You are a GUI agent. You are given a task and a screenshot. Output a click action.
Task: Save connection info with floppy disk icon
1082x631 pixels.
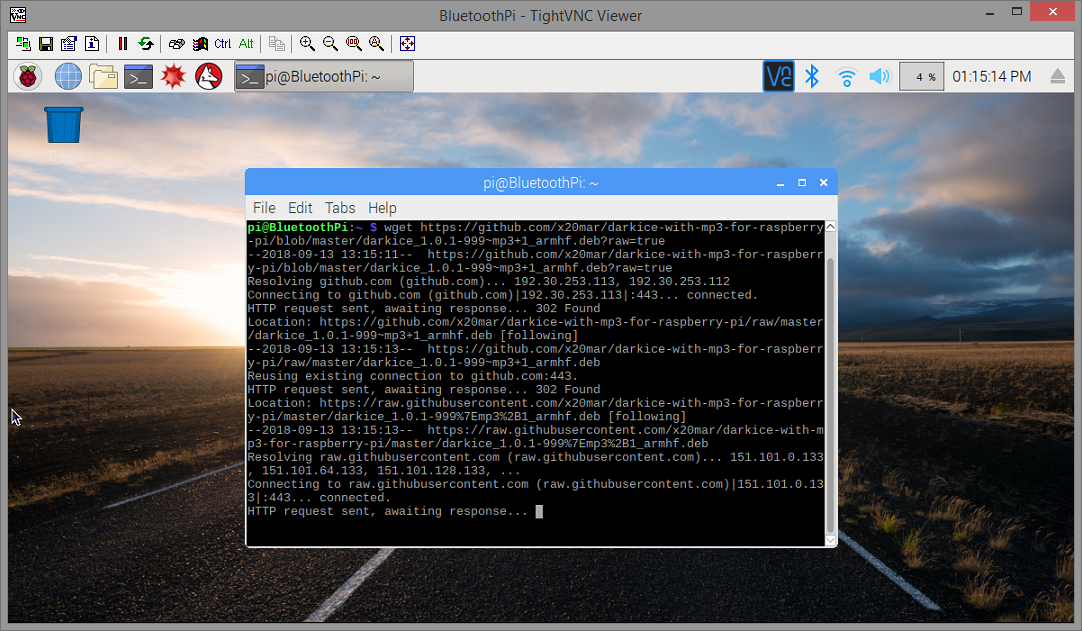click(46, 43)
